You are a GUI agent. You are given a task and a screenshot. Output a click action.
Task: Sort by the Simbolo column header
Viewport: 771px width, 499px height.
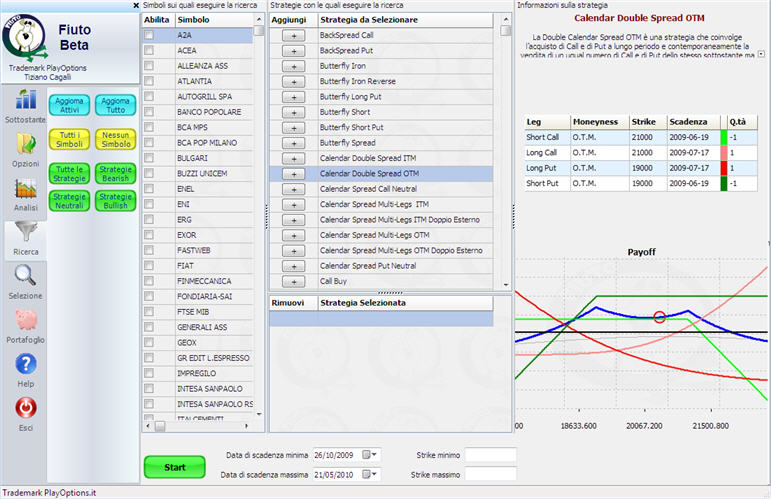(212, 19)
